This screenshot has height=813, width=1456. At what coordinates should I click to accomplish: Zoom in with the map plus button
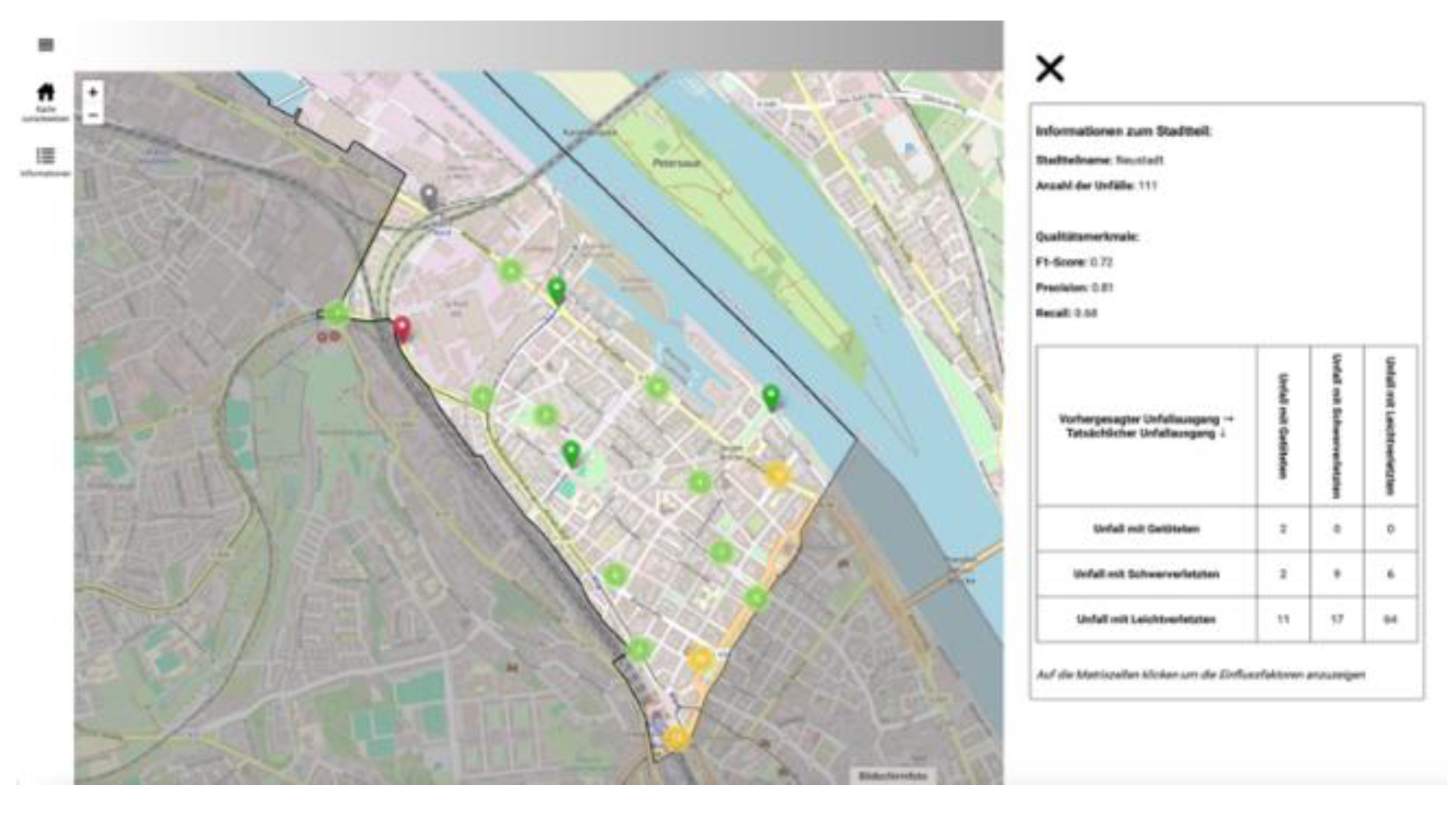pos(93,92)
